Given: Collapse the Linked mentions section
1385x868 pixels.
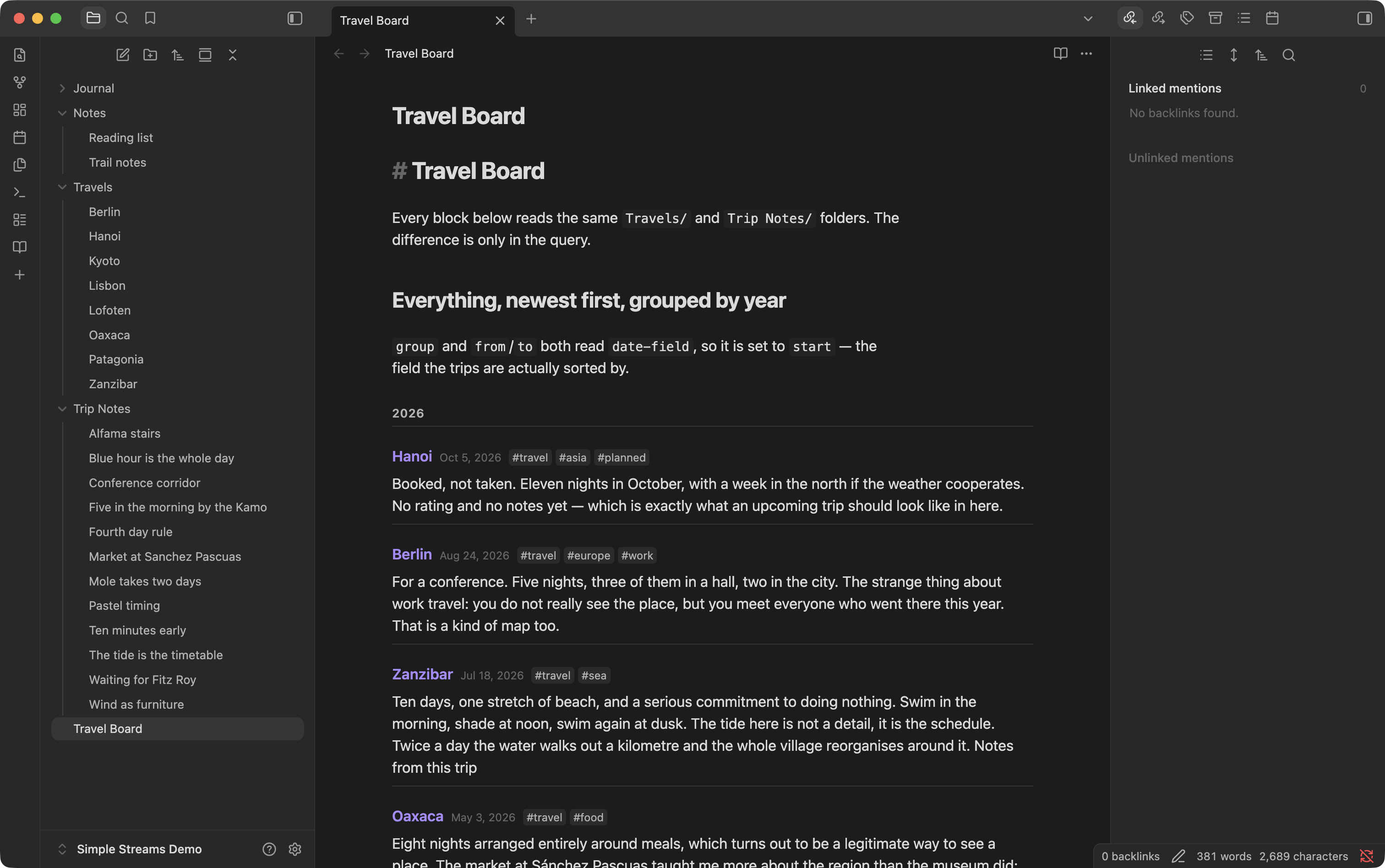Looking at the screenshot, I should 1175,88.
